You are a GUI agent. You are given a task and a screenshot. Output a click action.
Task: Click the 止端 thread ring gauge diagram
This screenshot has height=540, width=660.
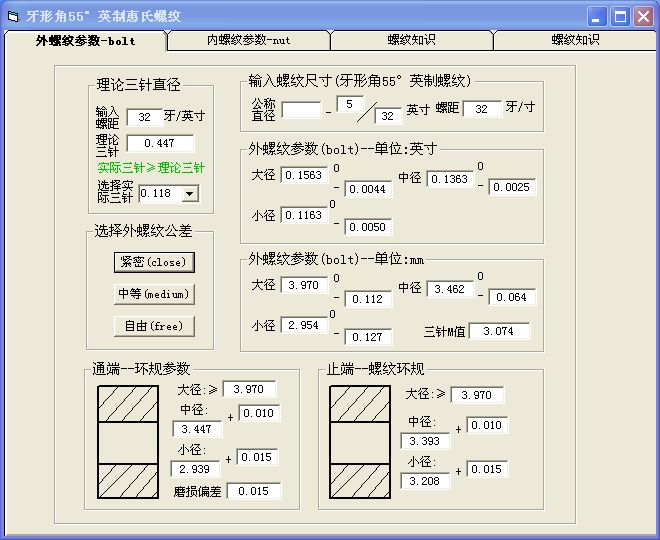[x=360, y=438]
